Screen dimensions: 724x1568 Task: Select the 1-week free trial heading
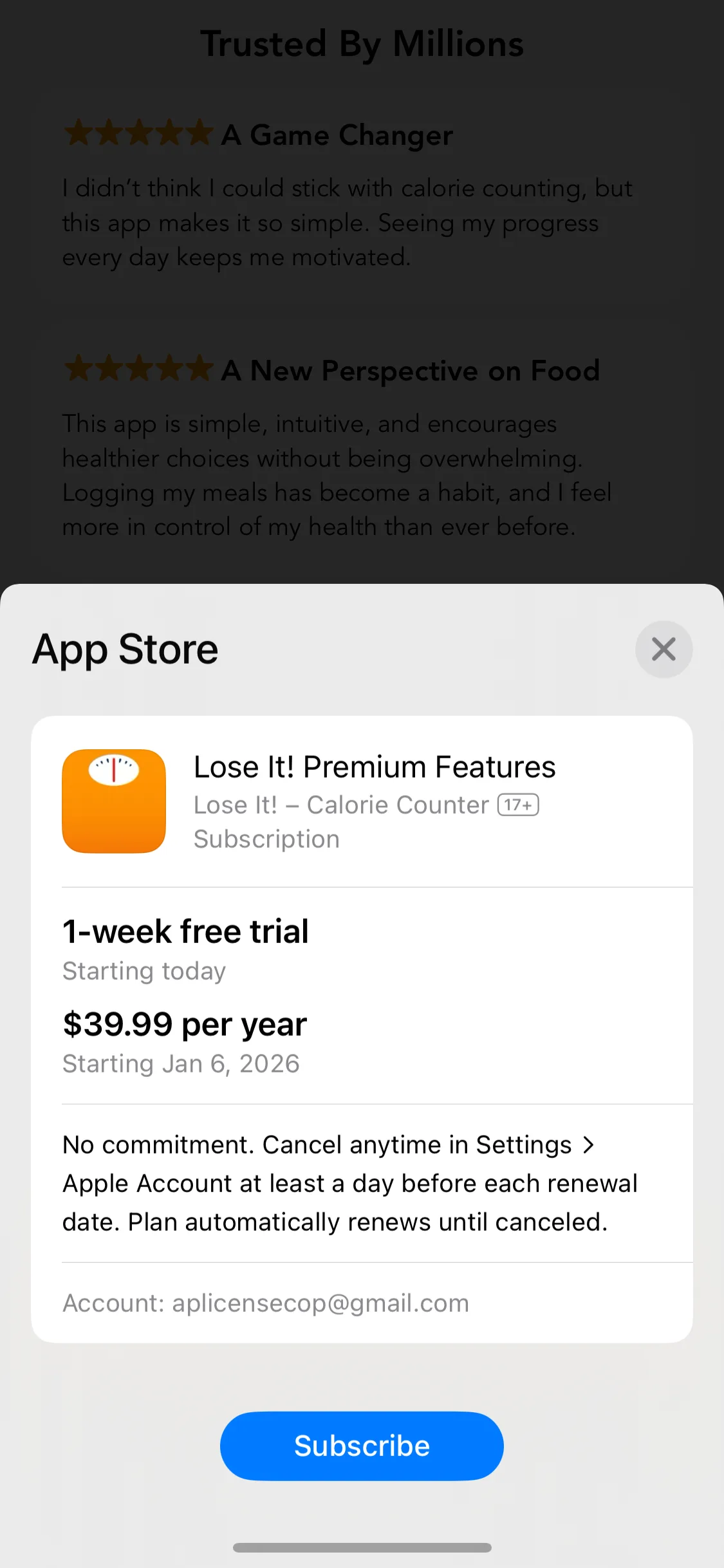(185, 931)
